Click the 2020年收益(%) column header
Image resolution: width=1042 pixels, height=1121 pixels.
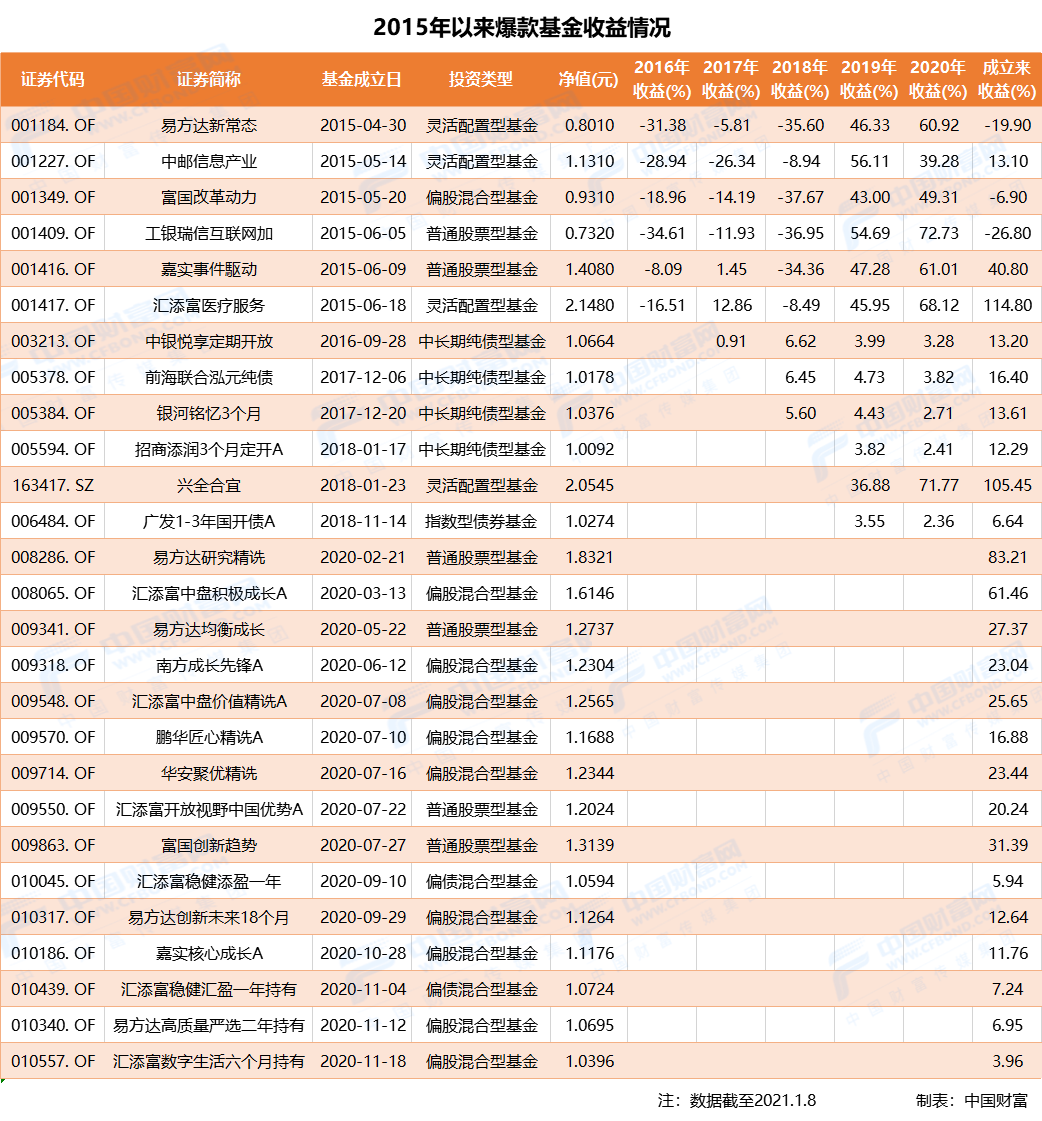click(938, 79)
